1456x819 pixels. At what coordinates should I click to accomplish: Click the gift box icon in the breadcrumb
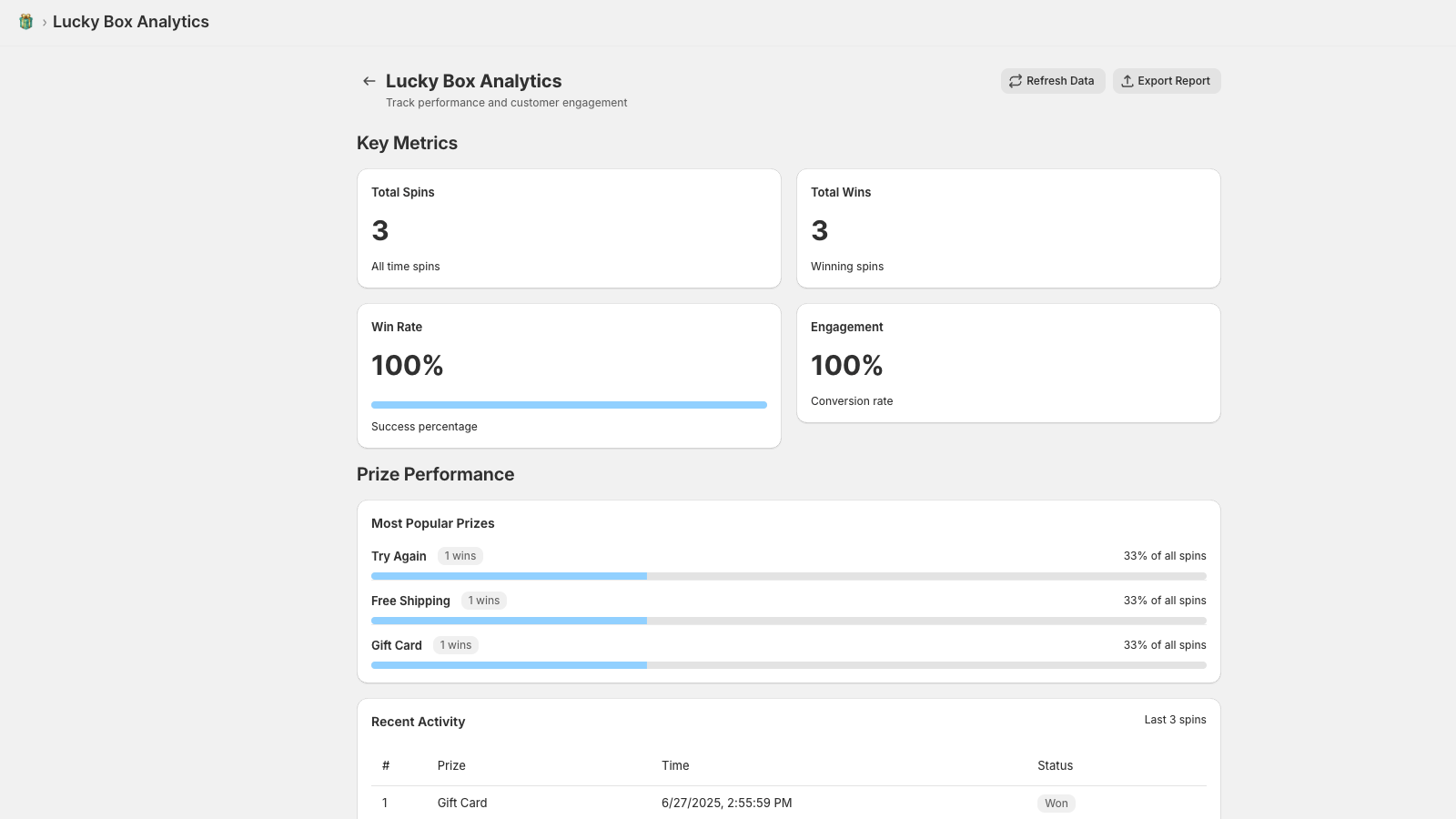click(25, 21)
